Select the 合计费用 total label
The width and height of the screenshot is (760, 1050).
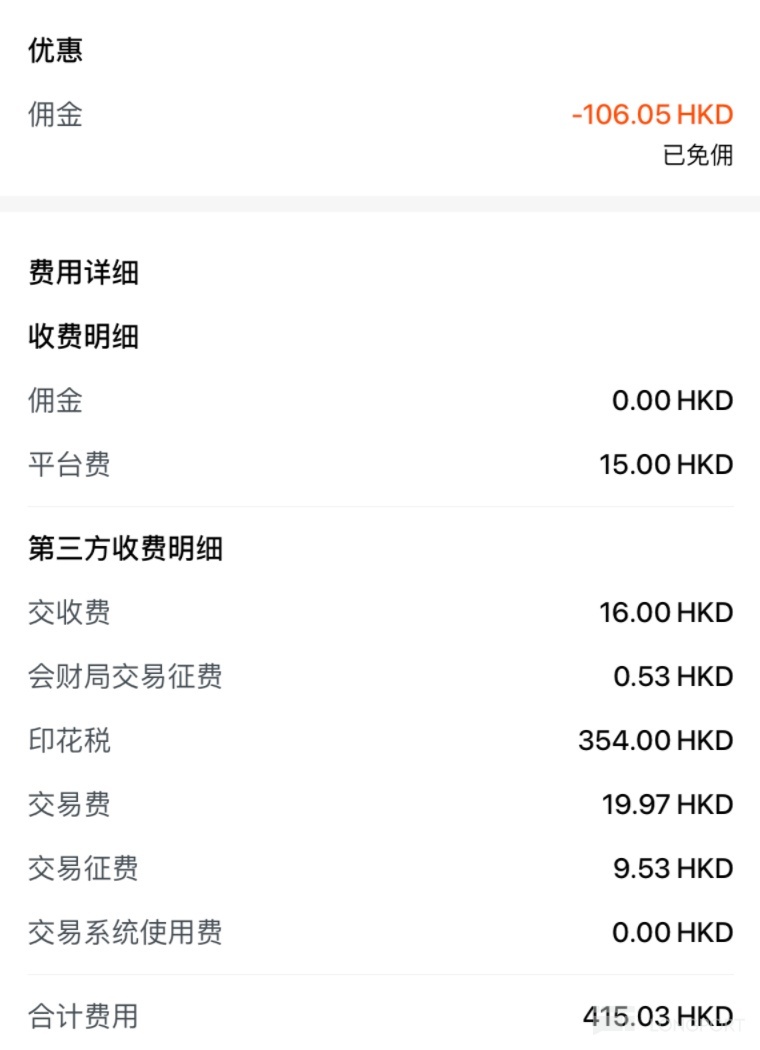click(x=83, y=1017)
